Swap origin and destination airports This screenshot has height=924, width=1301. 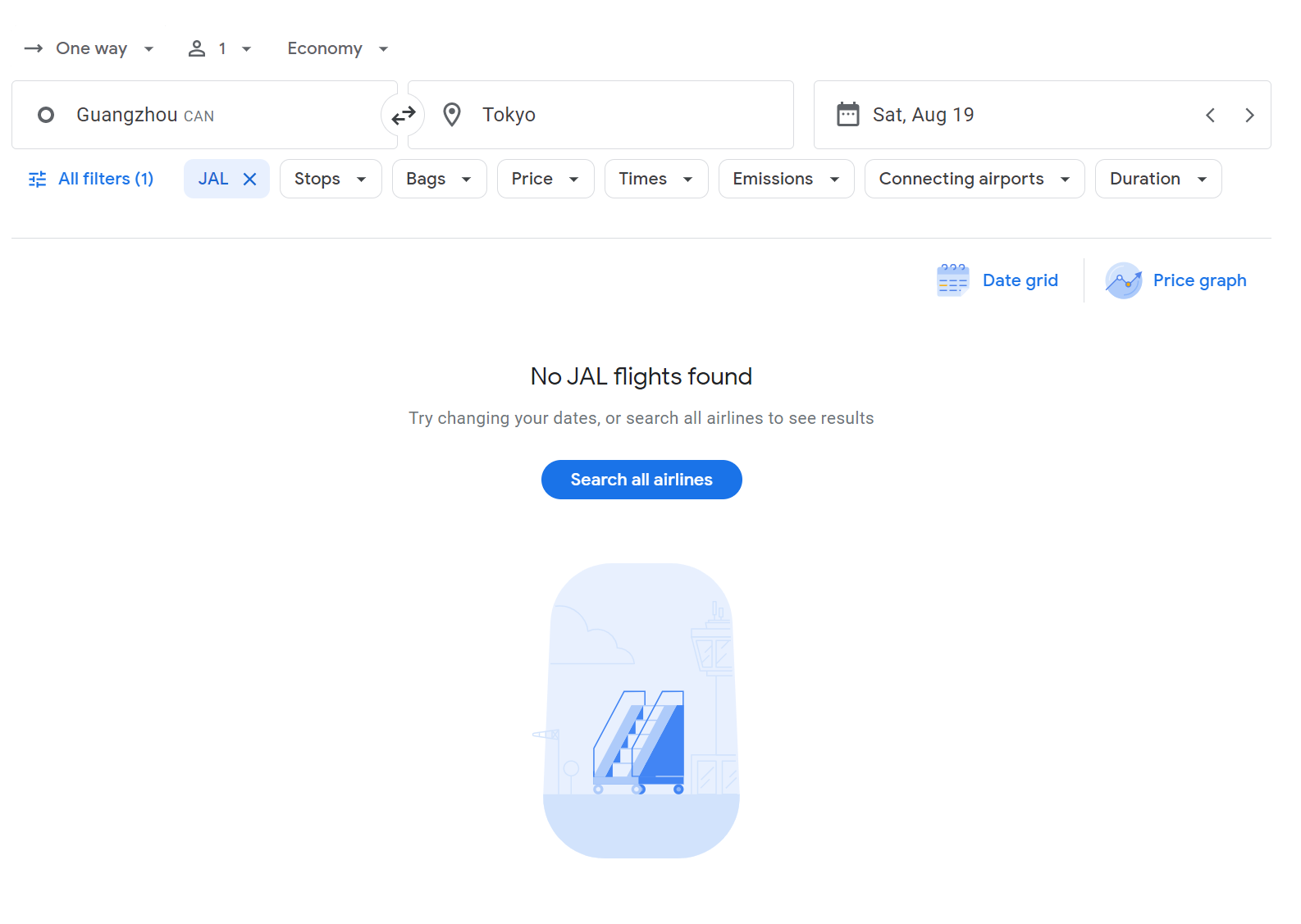pos(403,116)
